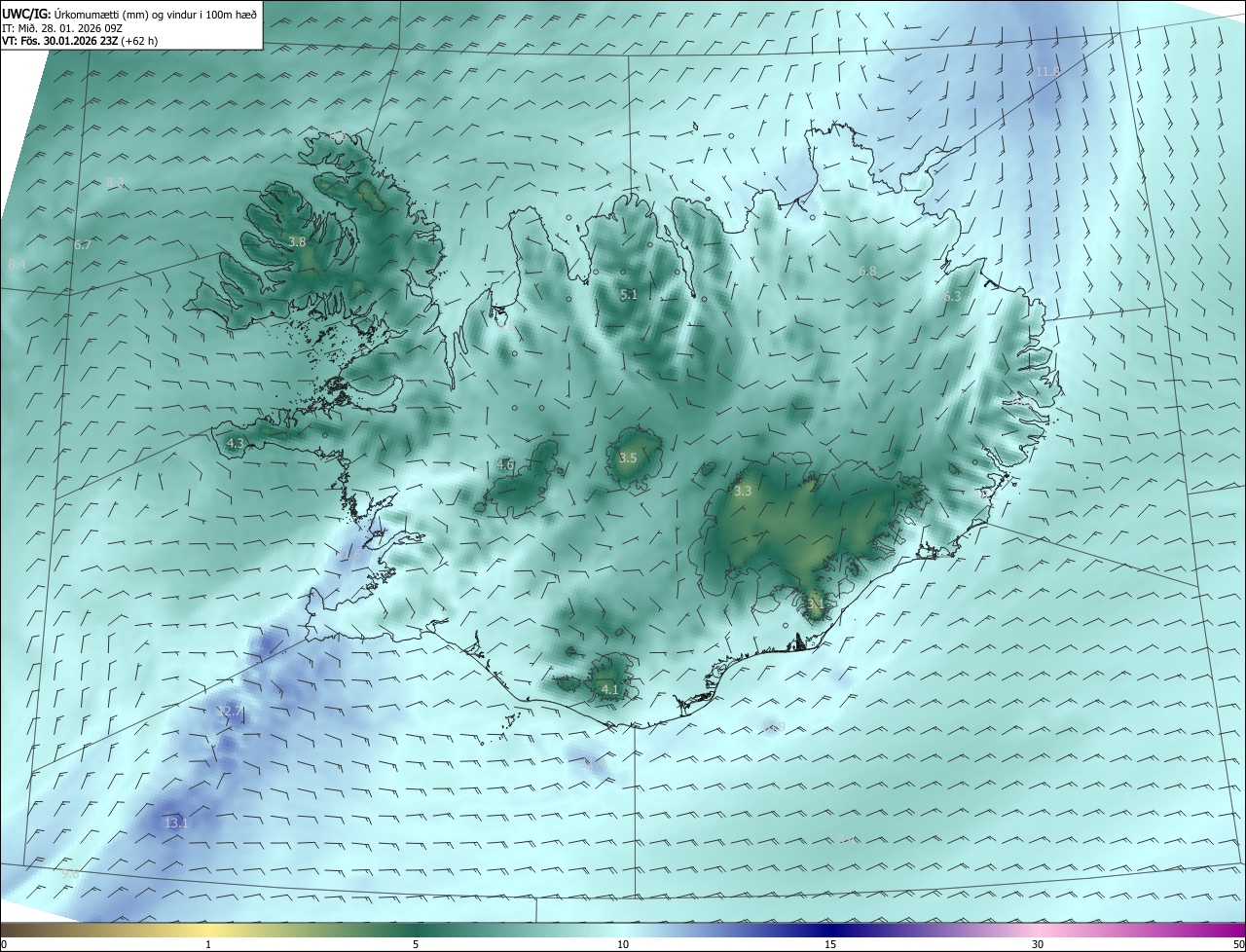The height and width of the screenshot is (952, 1246).
Task: Click the 3.3 value on Vatnajökull
Action: coord(743,492)
